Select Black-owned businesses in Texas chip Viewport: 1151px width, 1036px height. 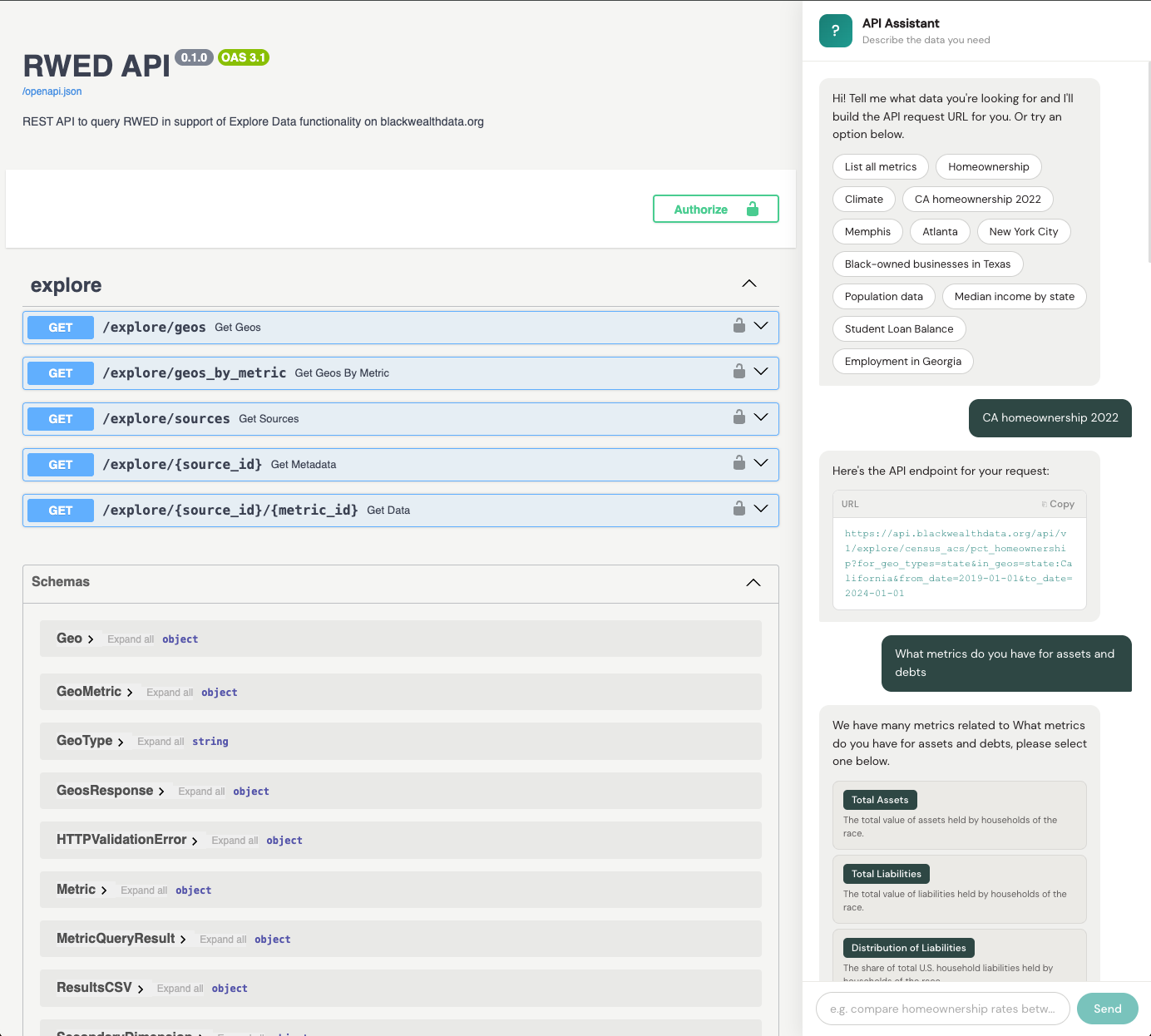[x=928, y=264]
